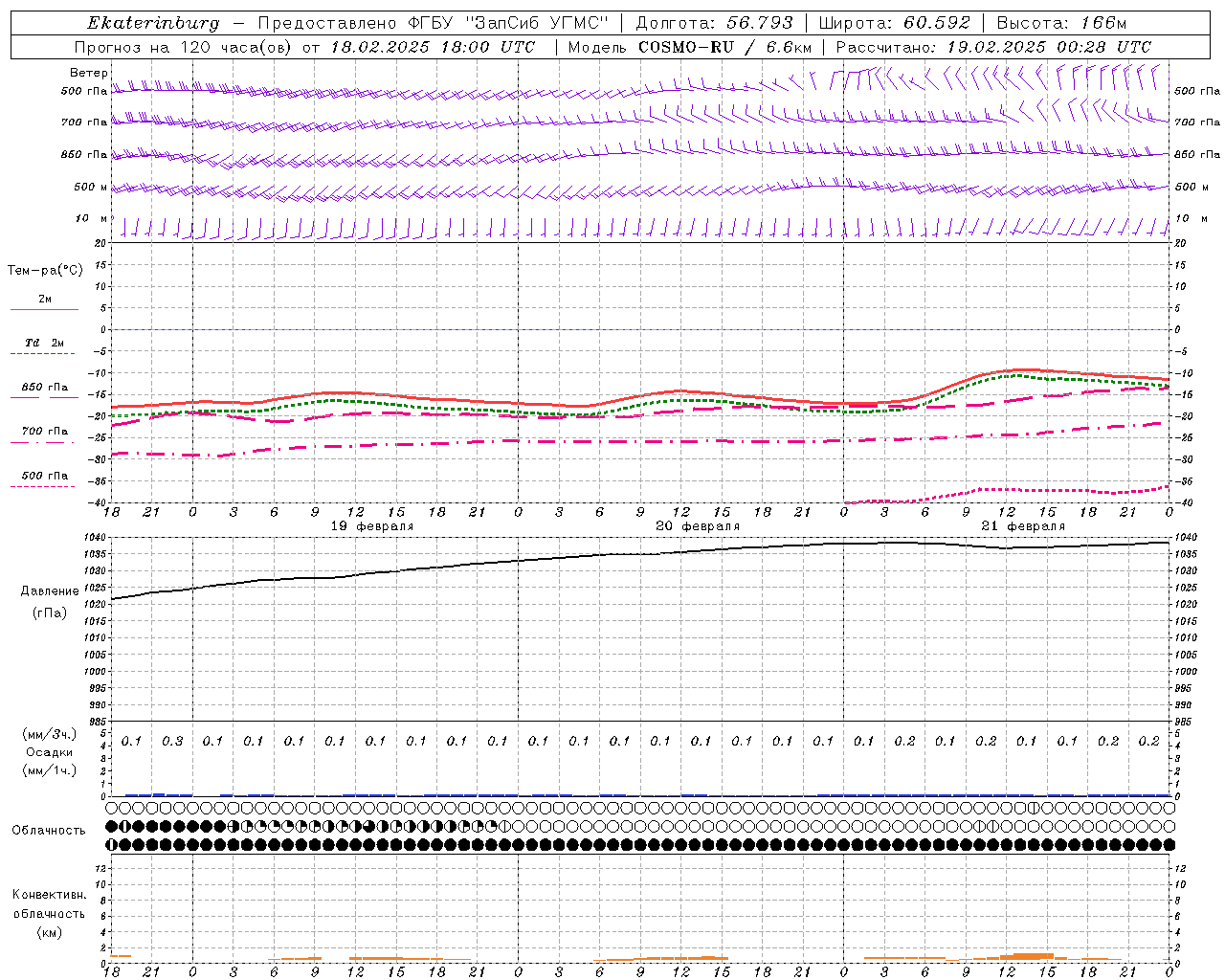
Task: Click the Давление panel label
Action: [x=50, y=591]
